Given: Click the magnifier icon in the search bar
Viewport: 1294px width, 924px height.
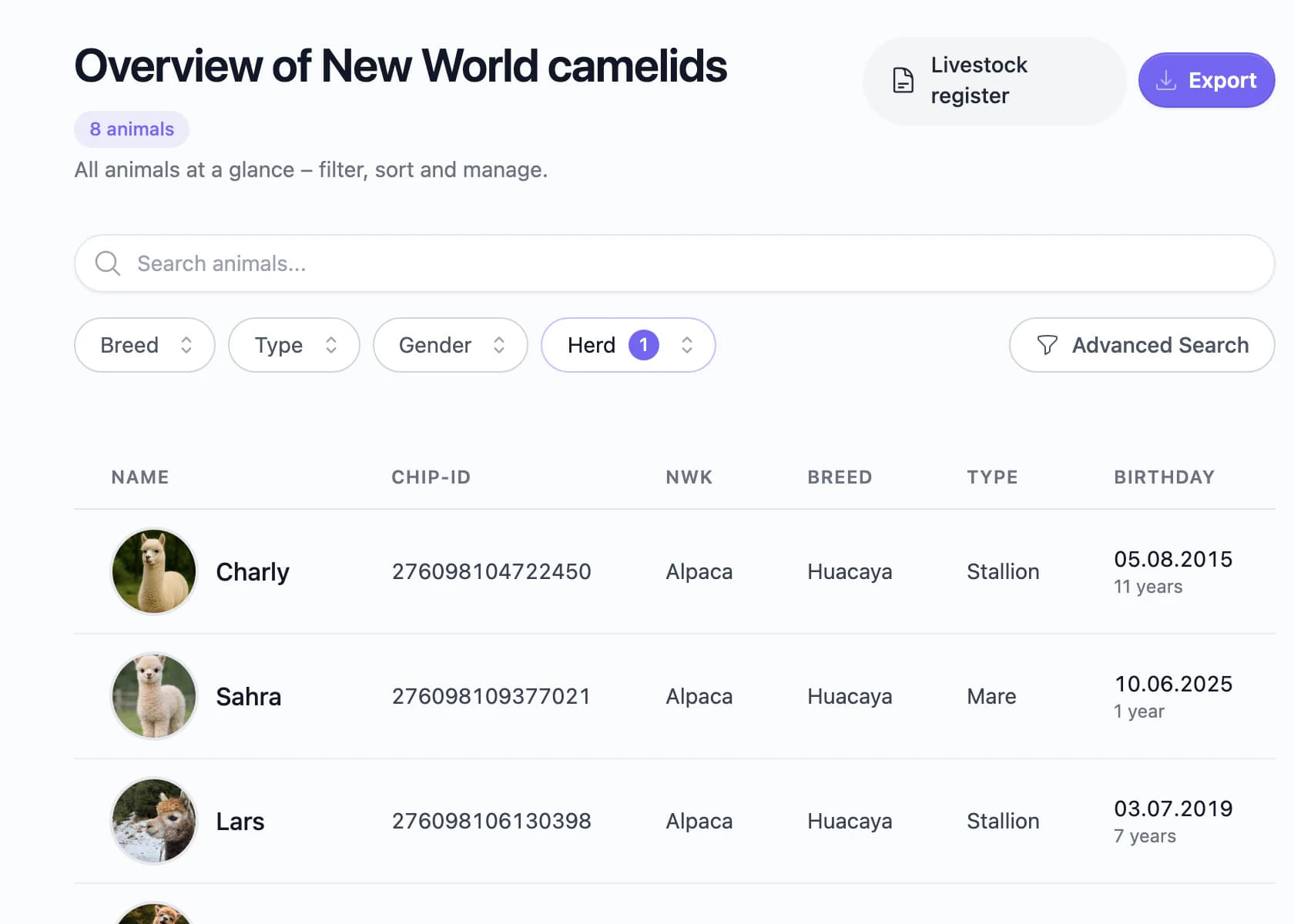Looking at the screenshot, I should tap(108, 263).
